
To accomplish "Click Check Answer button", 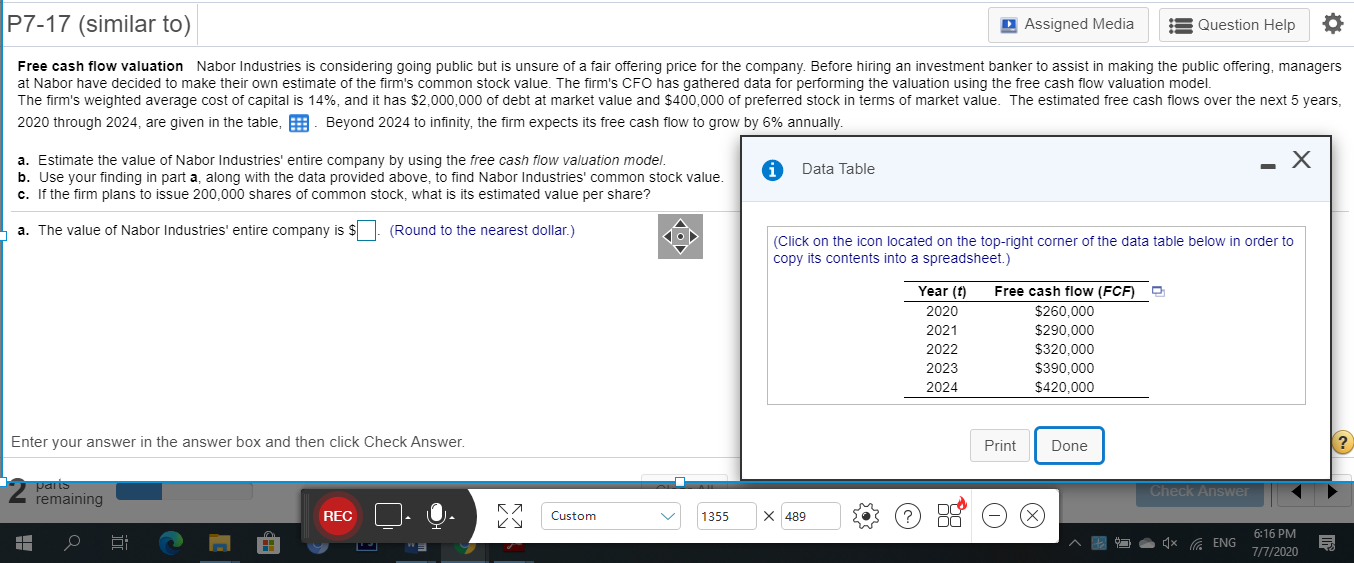I will click(1199, 490).
